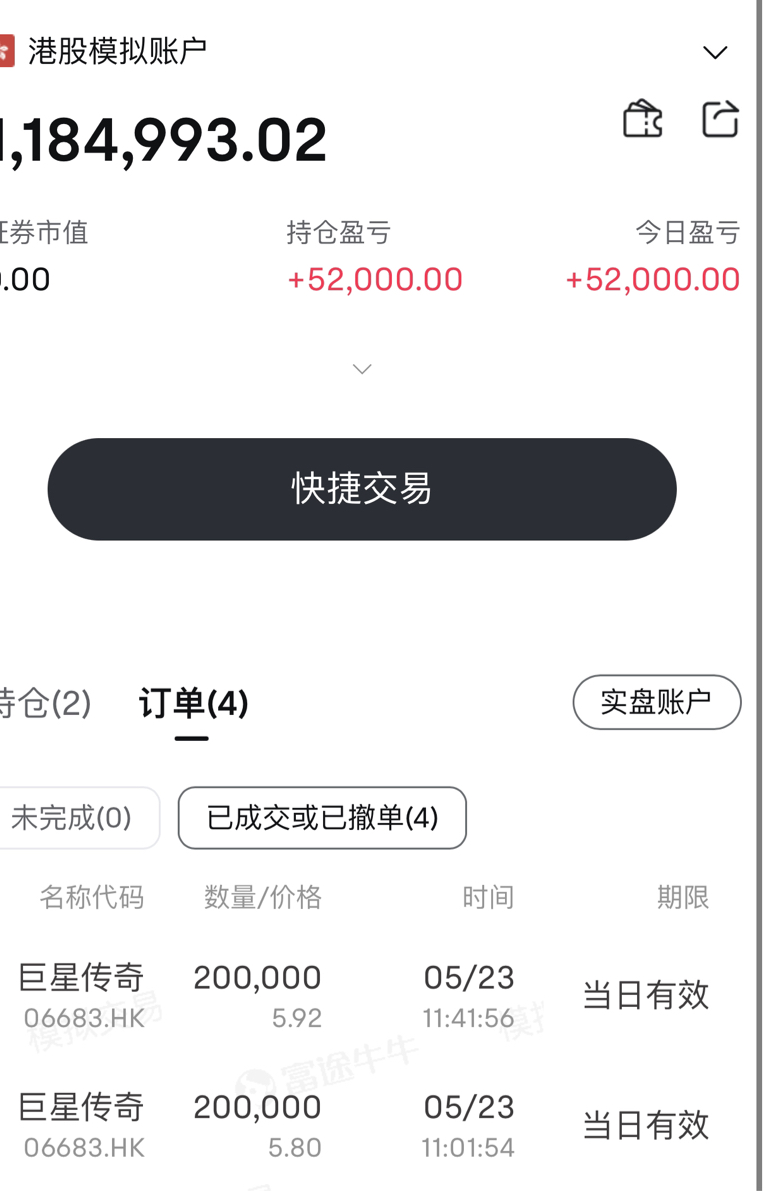
Task: Tap the red Hong Kong account logo
Action: 7,51
